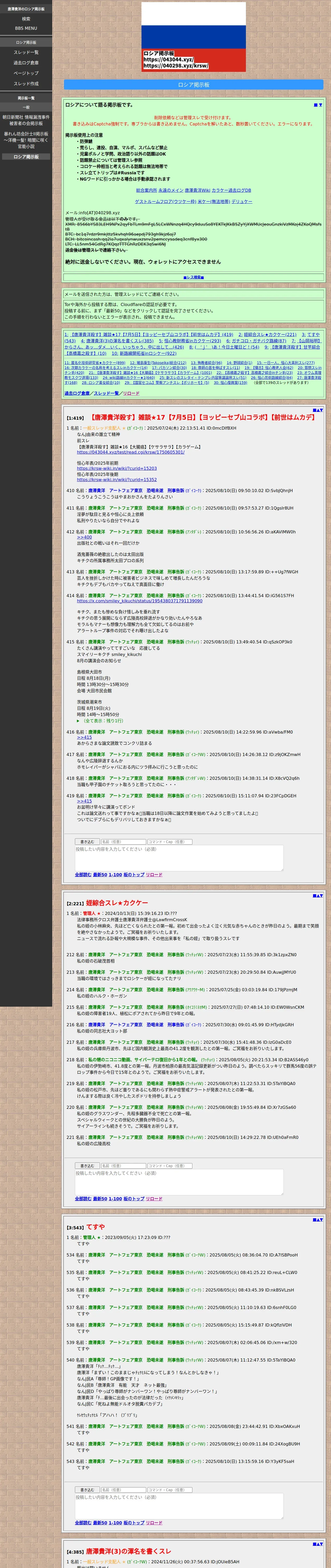331x1568 pixels.
Task: Jump to thread 10: 新路線開拓省inロシケー(922)
Action: 144,353
